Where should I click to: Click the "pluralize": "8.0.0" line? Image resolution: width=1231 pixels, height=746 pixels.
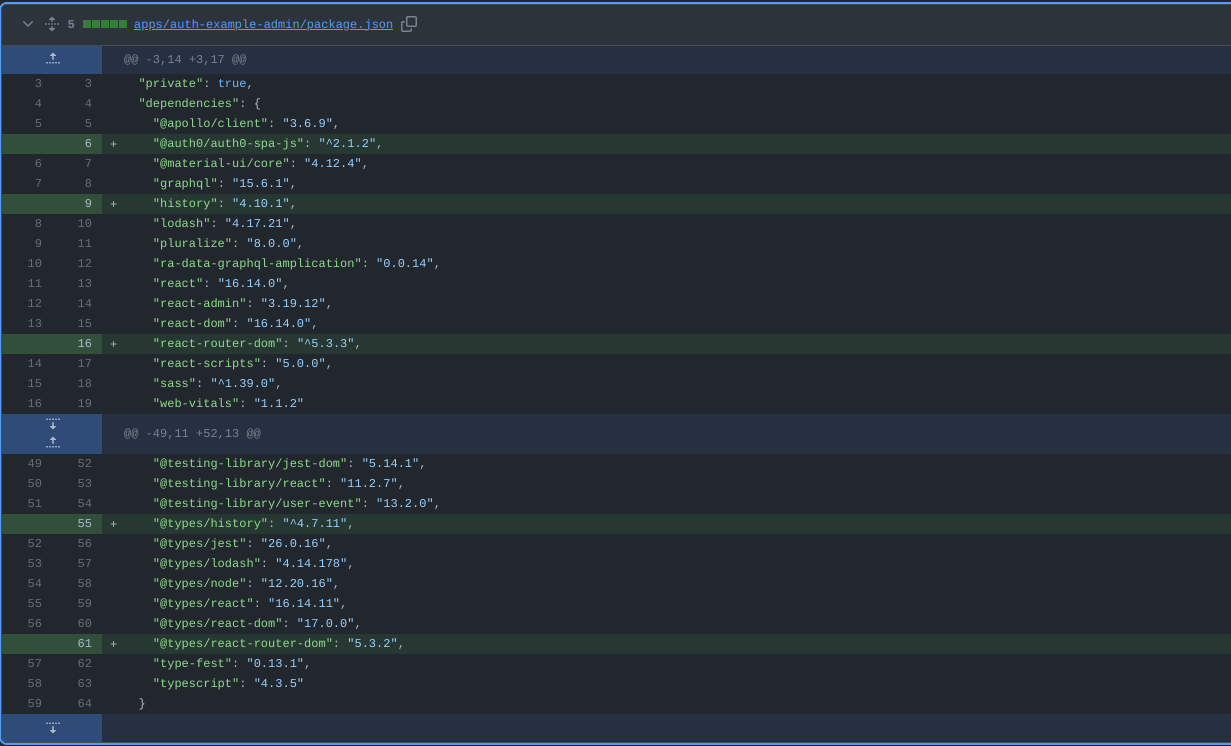coord(666,244)
